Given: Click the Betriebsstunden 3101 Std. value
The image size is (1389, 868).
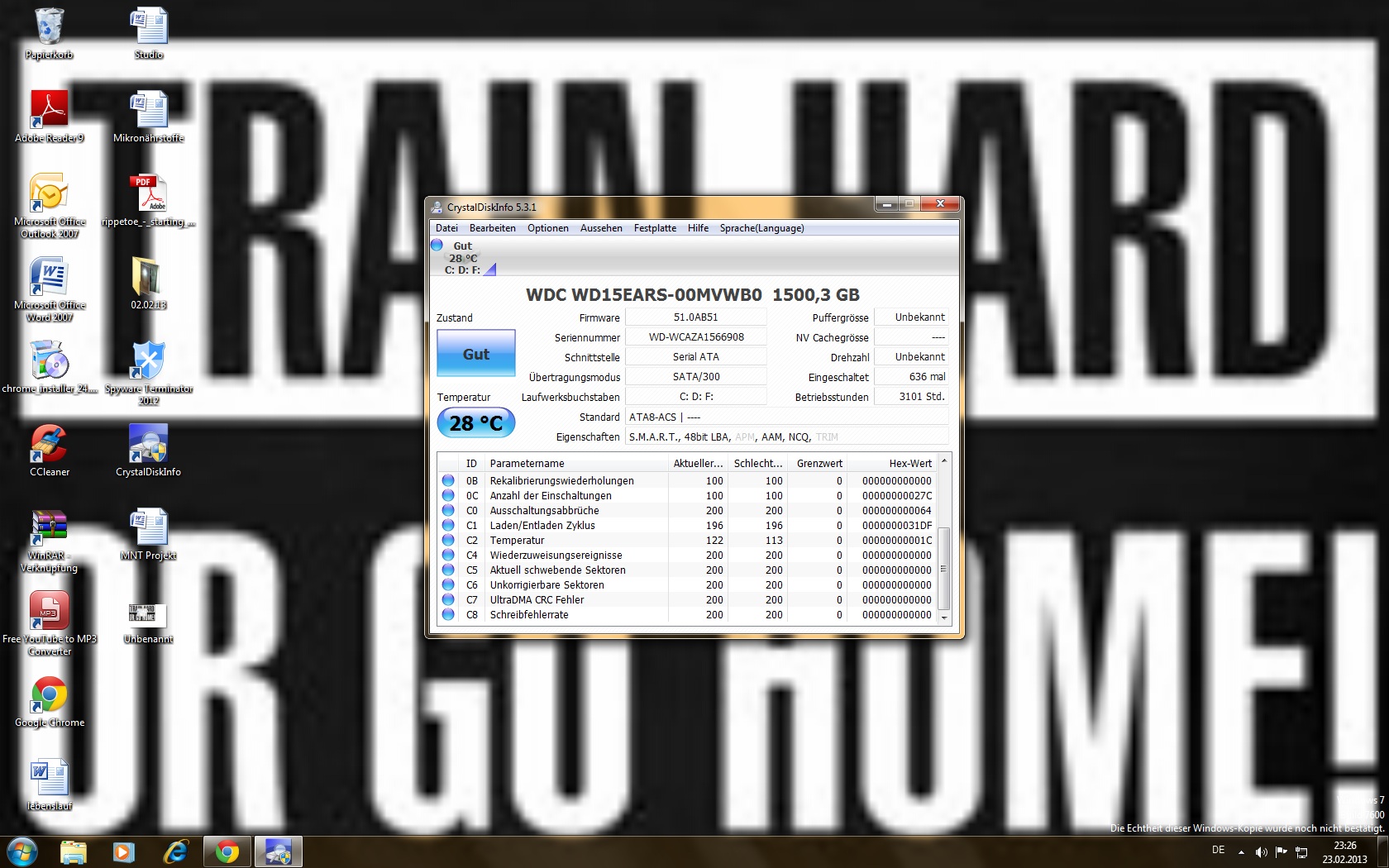Looking at the screenshot, I should tap(911, 397).
